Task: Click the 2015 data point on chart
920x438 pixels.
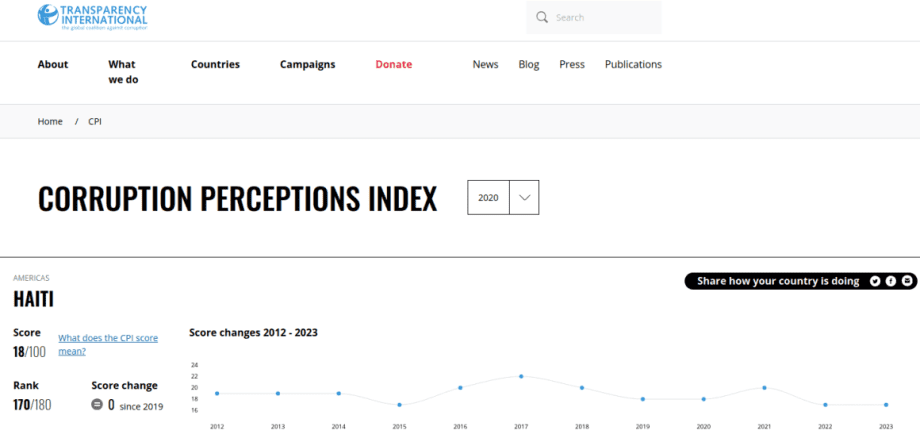Action: (400, 405)
